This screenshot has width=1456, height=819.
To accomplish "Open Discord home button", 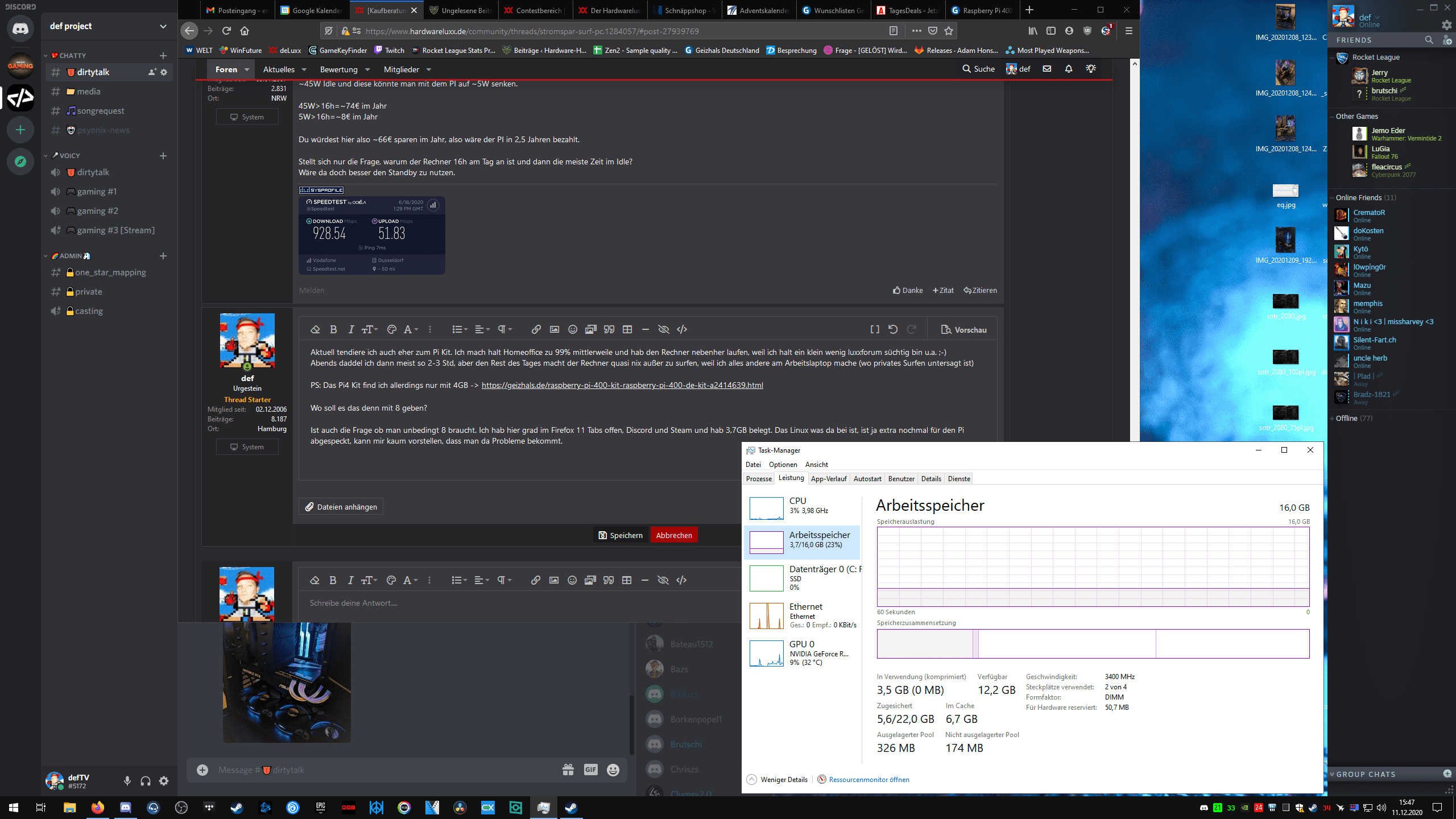I will click(20, 28).
